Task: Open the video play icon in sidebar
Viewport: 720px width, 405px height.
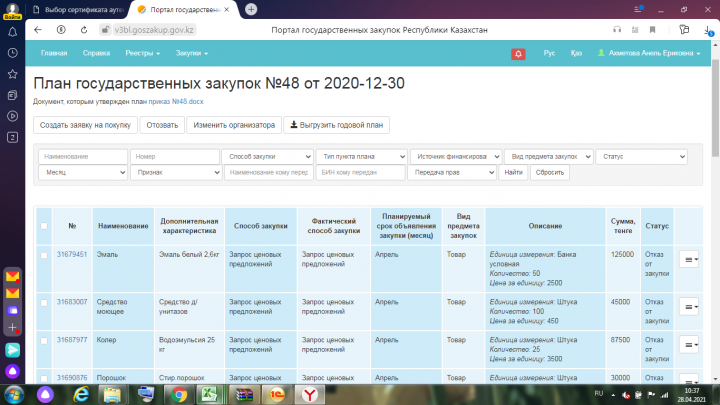Action: 12,116
